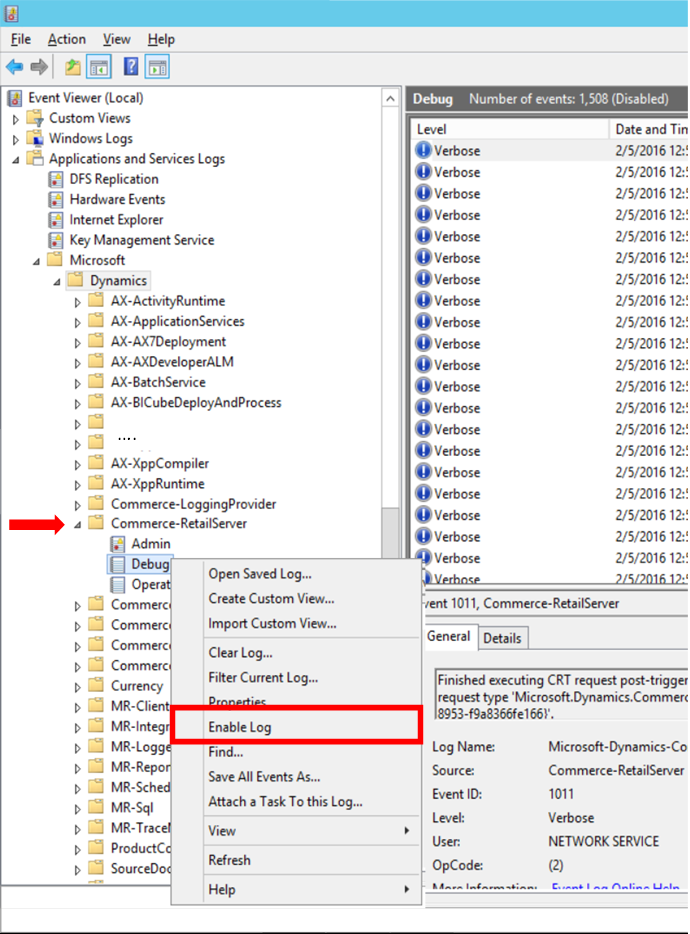690x934 pixels.
Task: Click the Dynamics folder icon
Action: [75, 279]
